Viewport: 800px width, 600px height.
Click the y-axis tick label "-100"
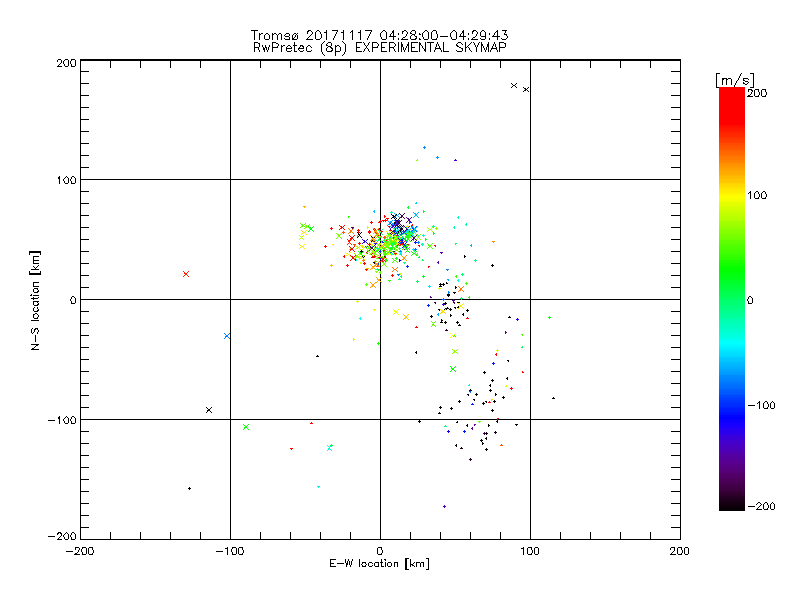point(62,420)
